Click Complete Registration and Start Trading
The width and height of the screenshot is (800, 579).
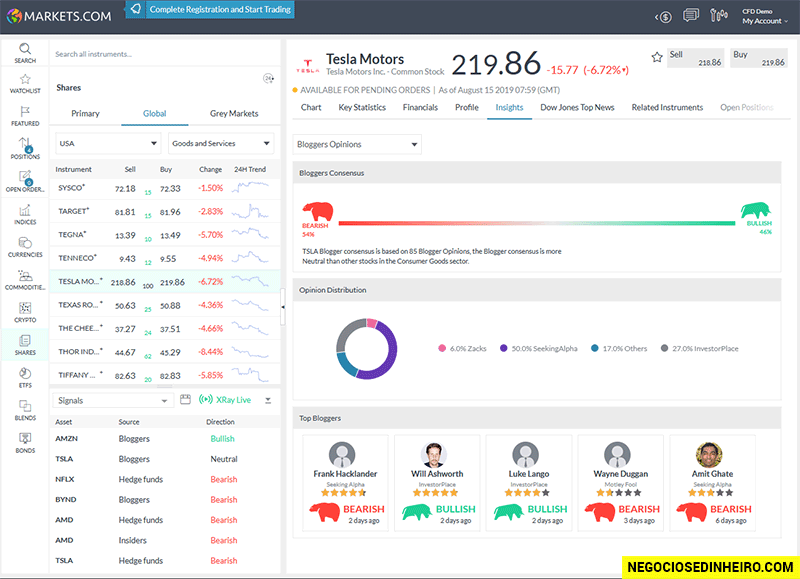pyautogui.click(x=210, y=9)
